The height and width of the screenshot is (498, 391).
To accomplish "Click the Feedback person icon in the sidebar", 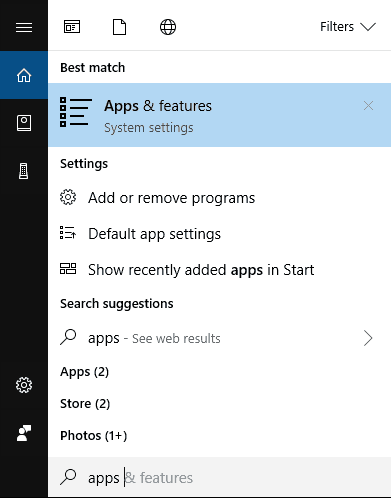I will coord(24,433).
